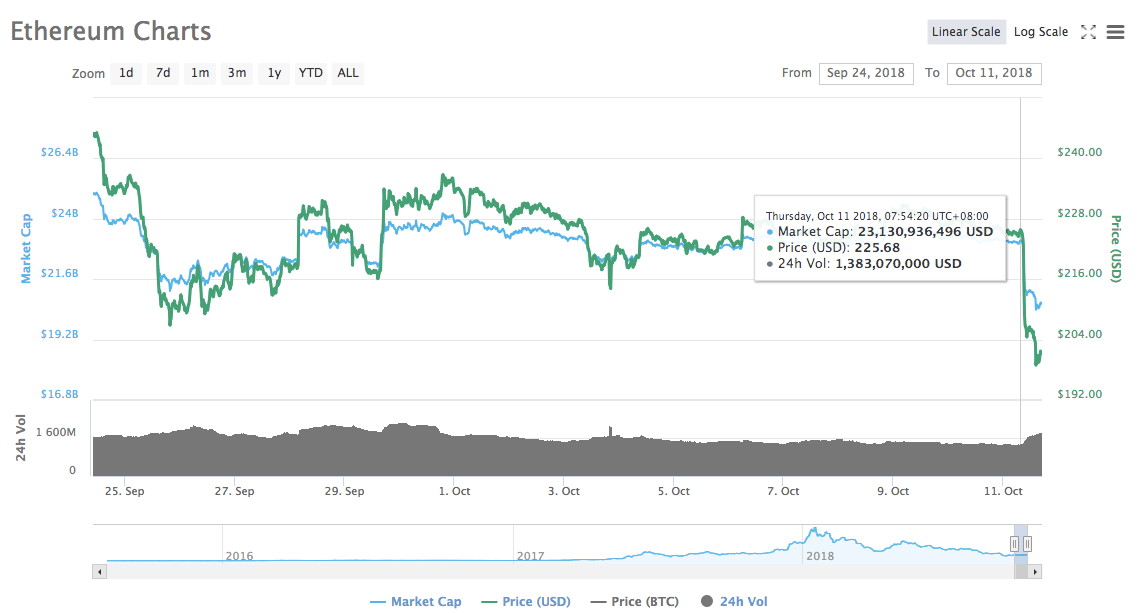Click the $240.00 price axis label

pyautogui.click(x=1079, y=152)
